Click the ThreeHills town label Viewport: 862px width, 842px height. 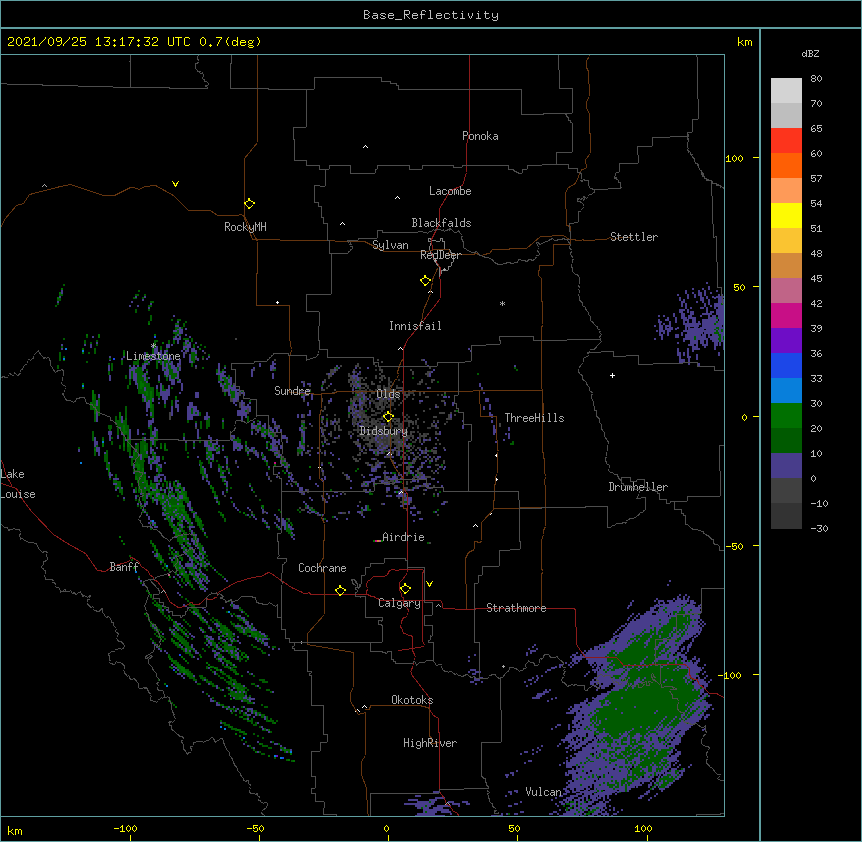pyautogui.click(x=534, y=418)
